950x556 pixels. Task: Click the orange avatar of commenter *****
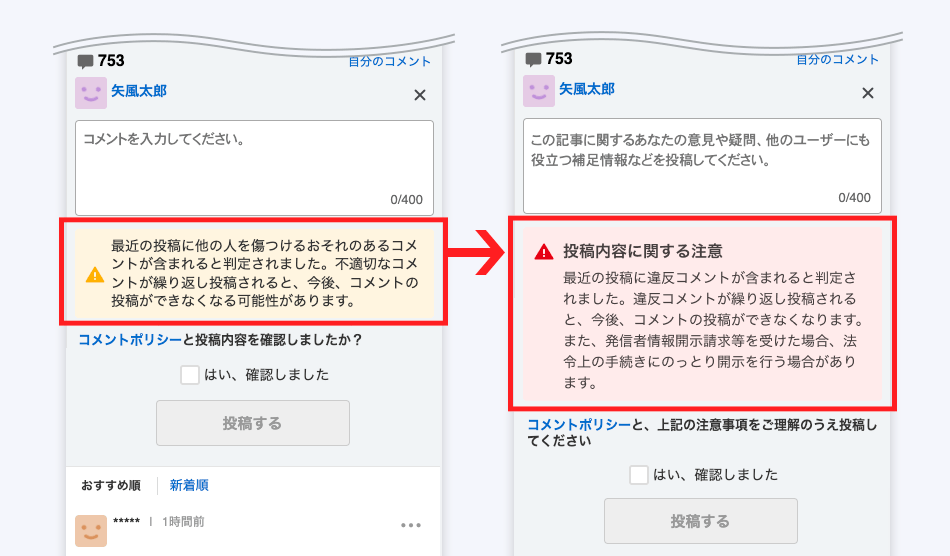pos(91,531)
